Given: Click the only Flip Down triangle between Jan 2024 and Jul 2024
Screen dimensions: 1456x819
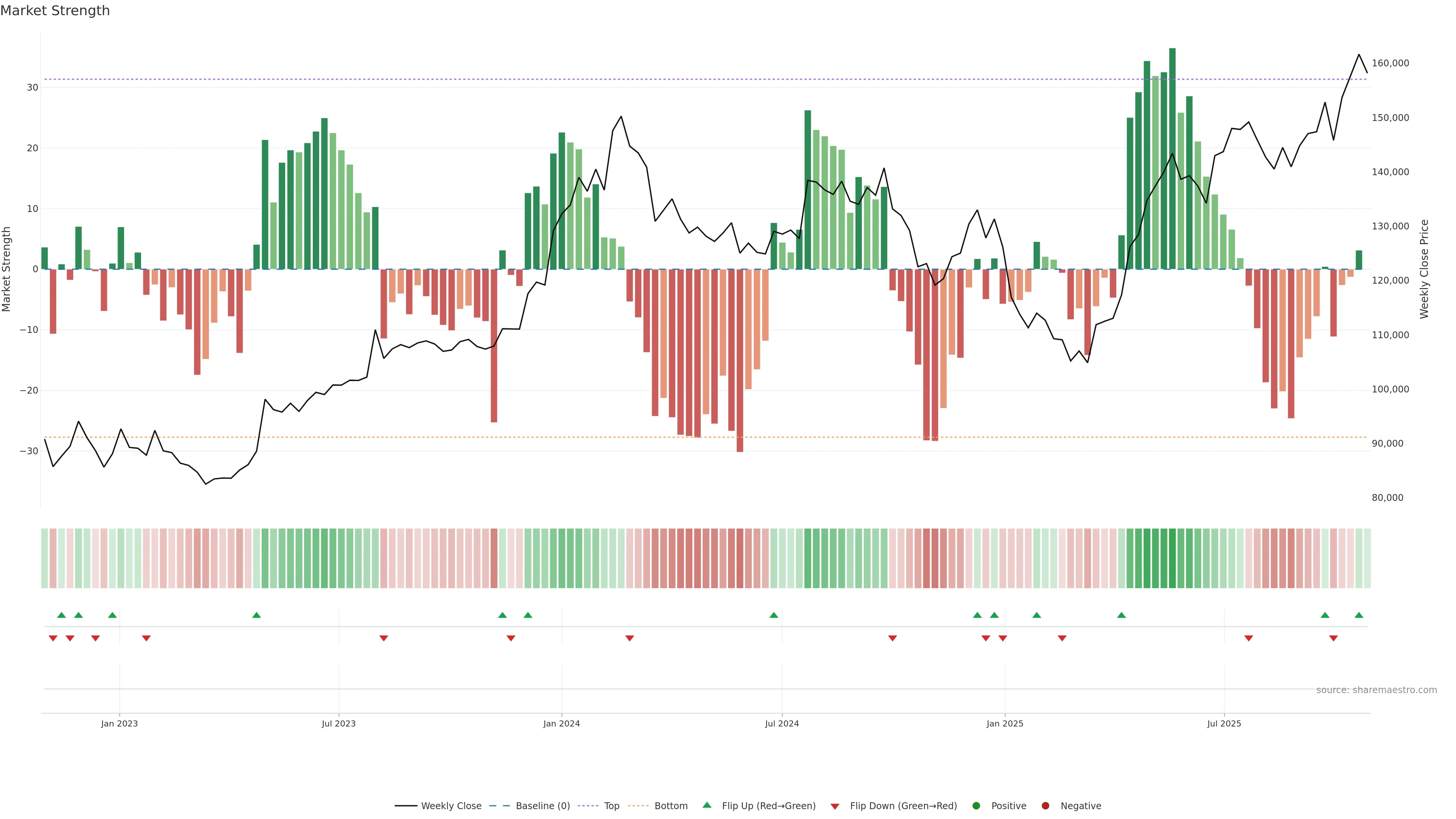Looking at the screenshot, I should pos(630,638).
